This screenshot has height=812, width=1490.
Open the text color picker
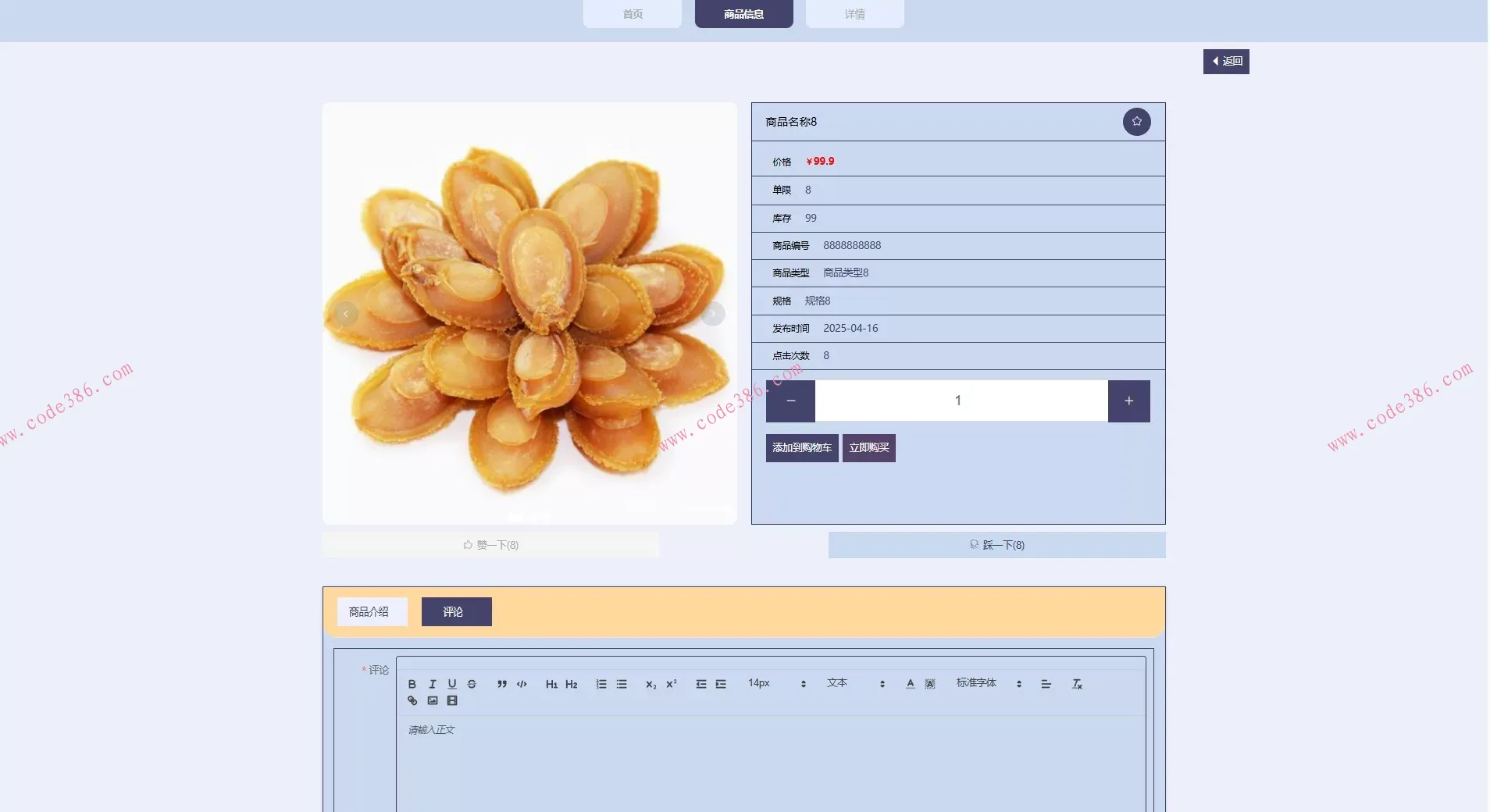tap(911, 684)
